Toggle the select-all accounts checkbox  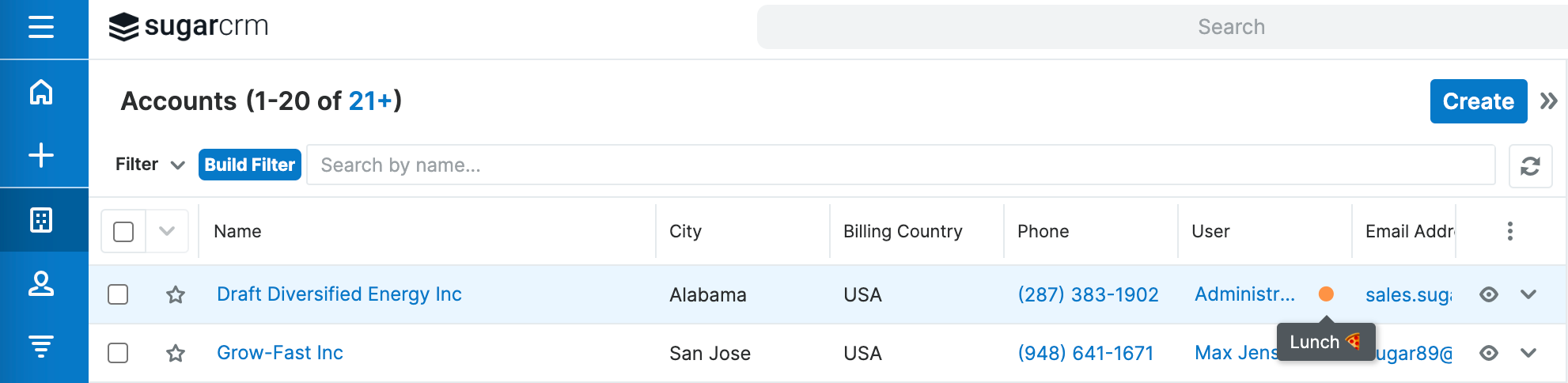click(x=123, y=232)
